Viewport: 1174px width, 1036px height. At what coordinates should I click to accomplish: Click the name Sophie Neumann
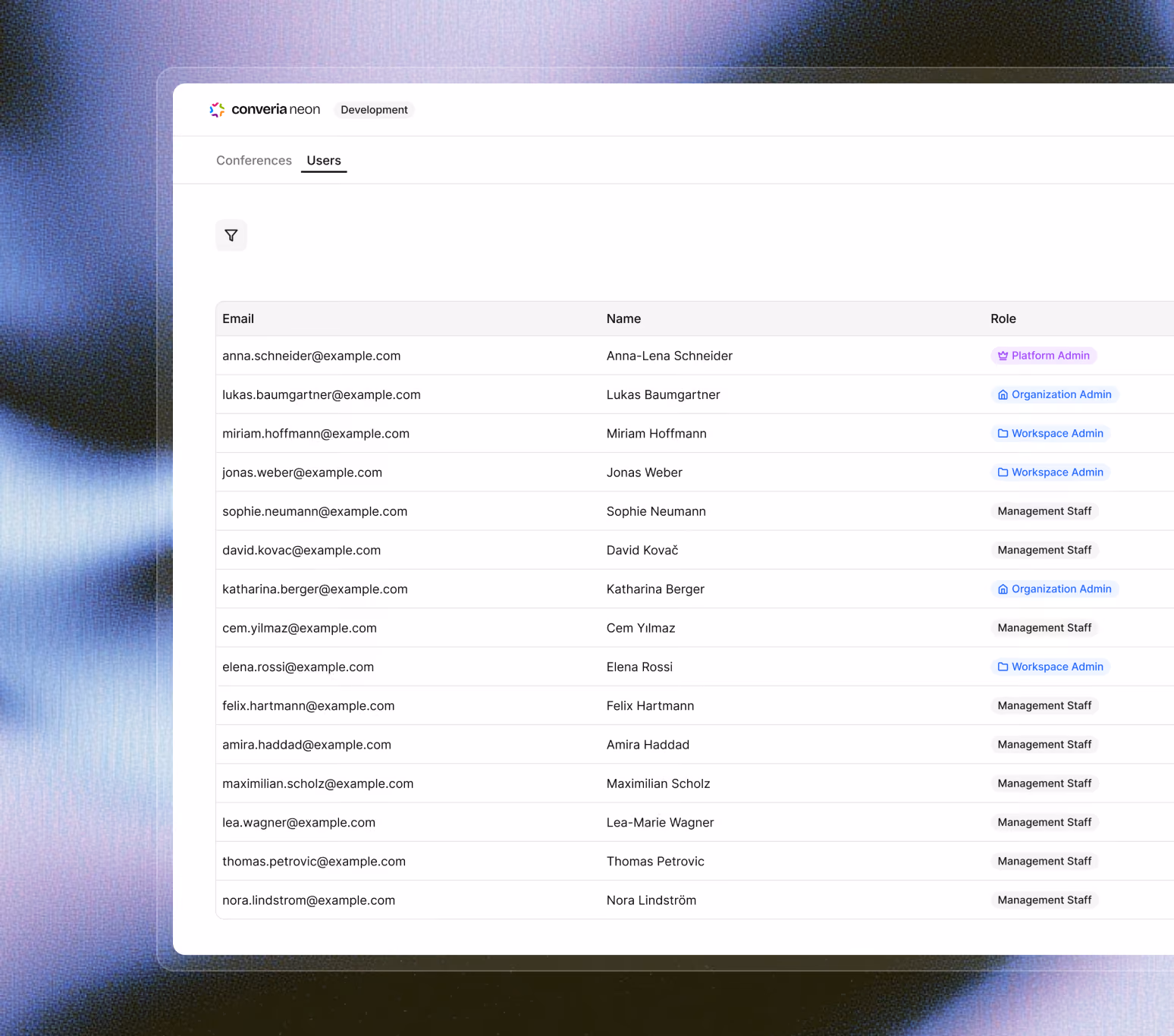point(656,511)
